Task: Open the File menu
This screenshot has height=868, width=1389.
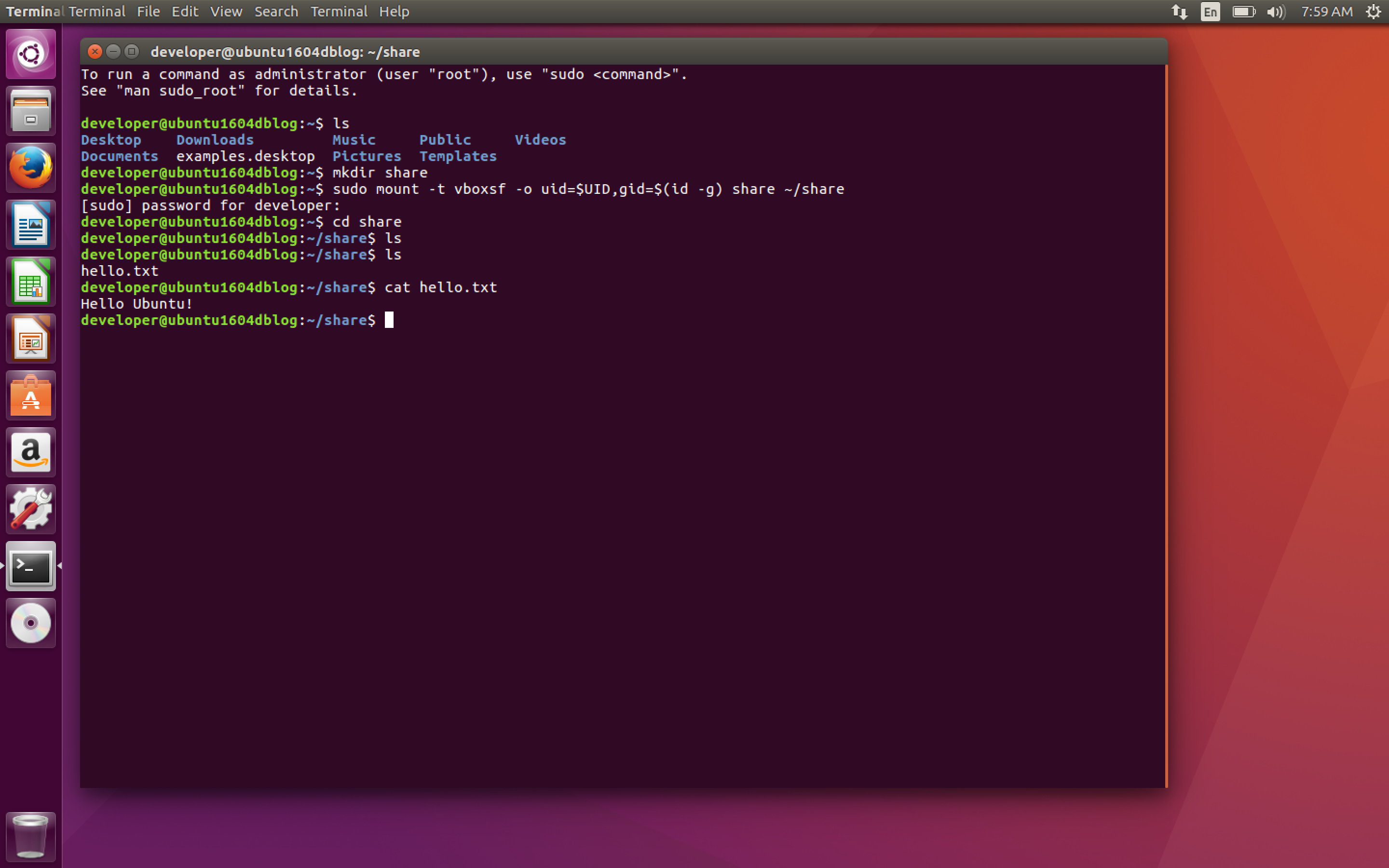Action: click(148, 12)
